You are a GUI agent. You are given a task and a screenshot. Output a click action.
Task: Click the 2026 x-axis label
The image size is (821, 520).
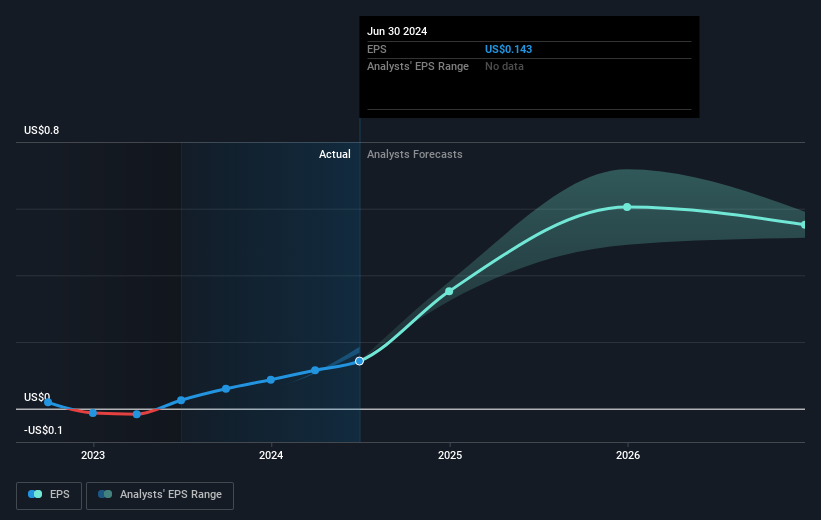pos(628,456)
